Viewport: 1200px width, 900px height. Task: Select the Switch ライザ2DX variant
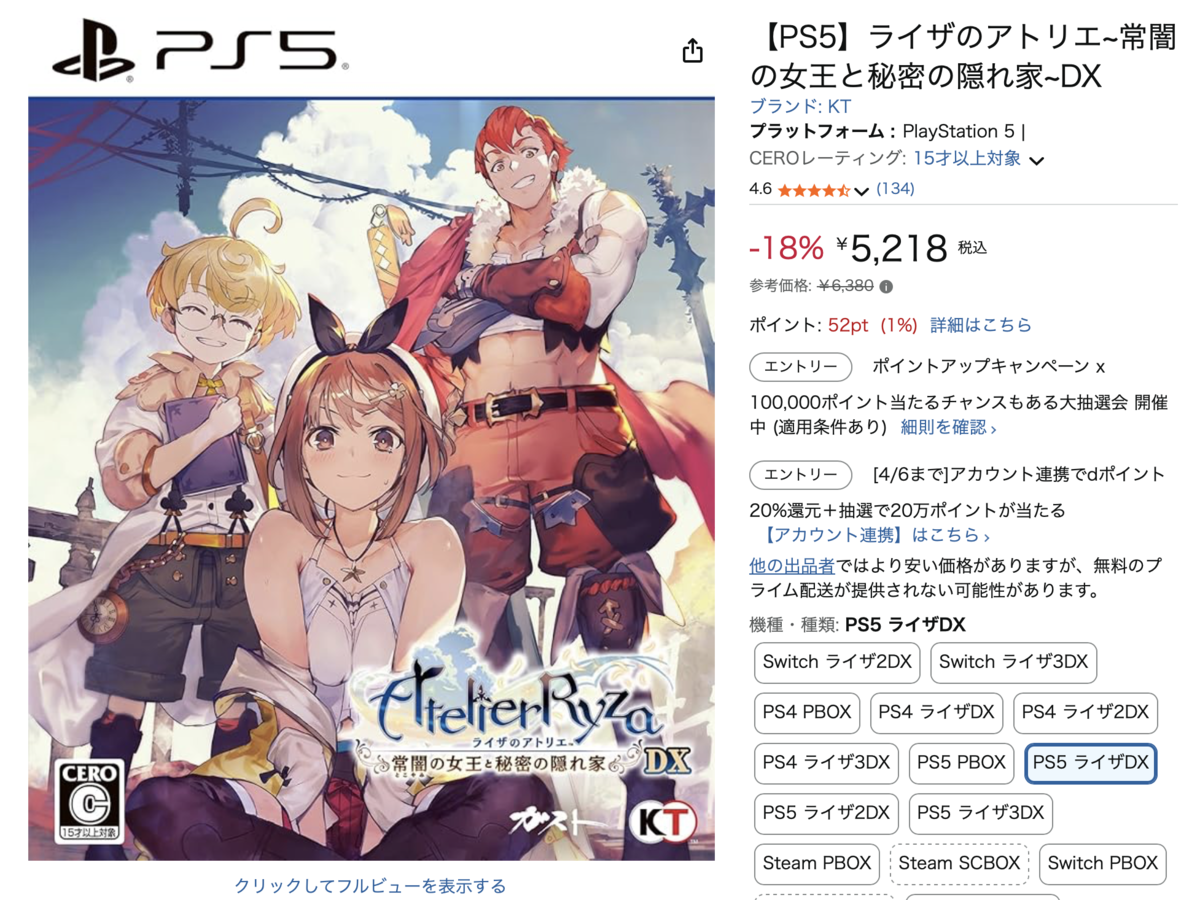coord(836,662)
